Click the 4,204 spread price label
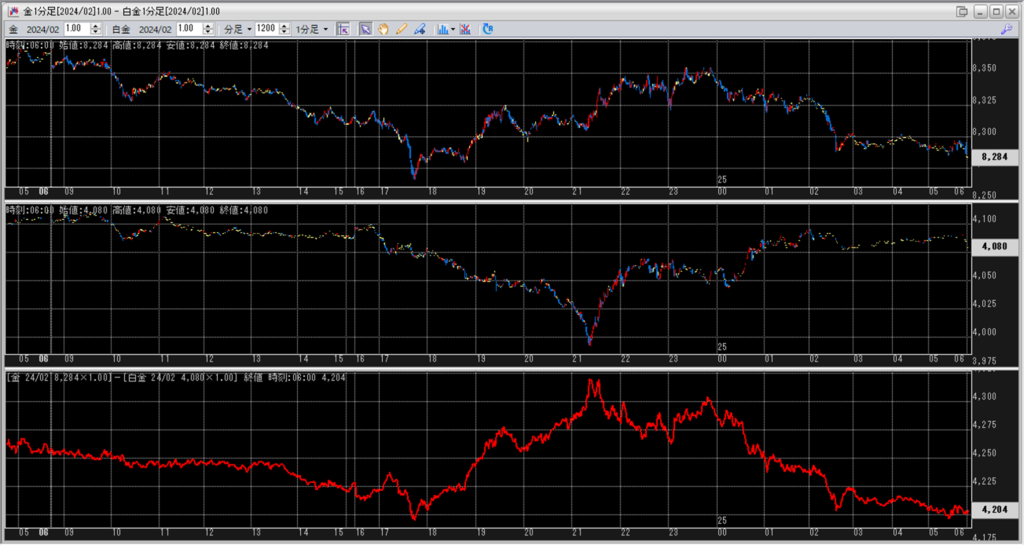Screen dimensions: 1024x545 (x=994, y=509)
